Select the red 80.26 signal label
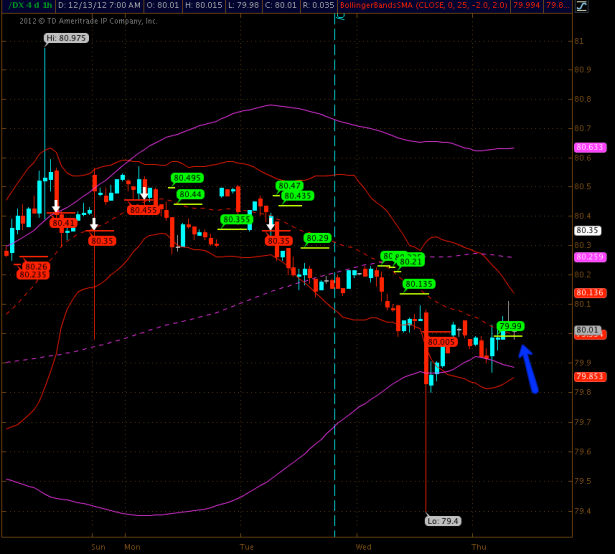Image resolution: width=615 pixels, height=554 pixels. pyautogui.click(x=36, y=266)
